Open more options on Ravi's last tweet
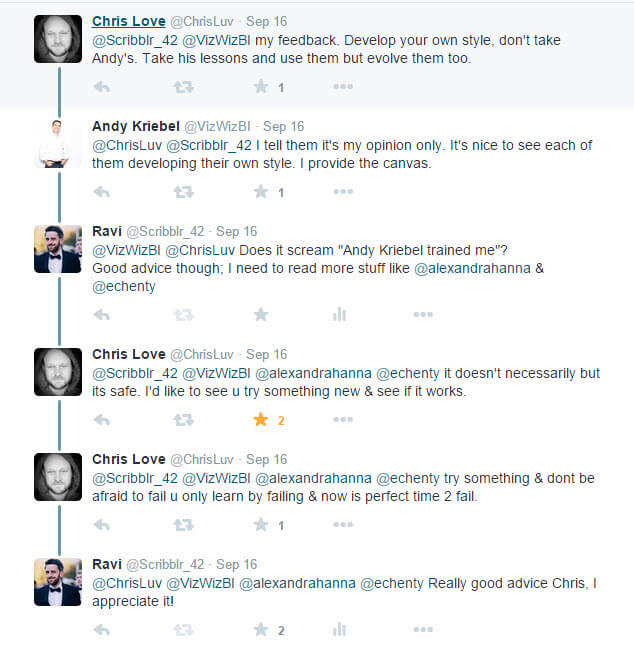Screen dimensions: 634x650 tap(423, 630)
